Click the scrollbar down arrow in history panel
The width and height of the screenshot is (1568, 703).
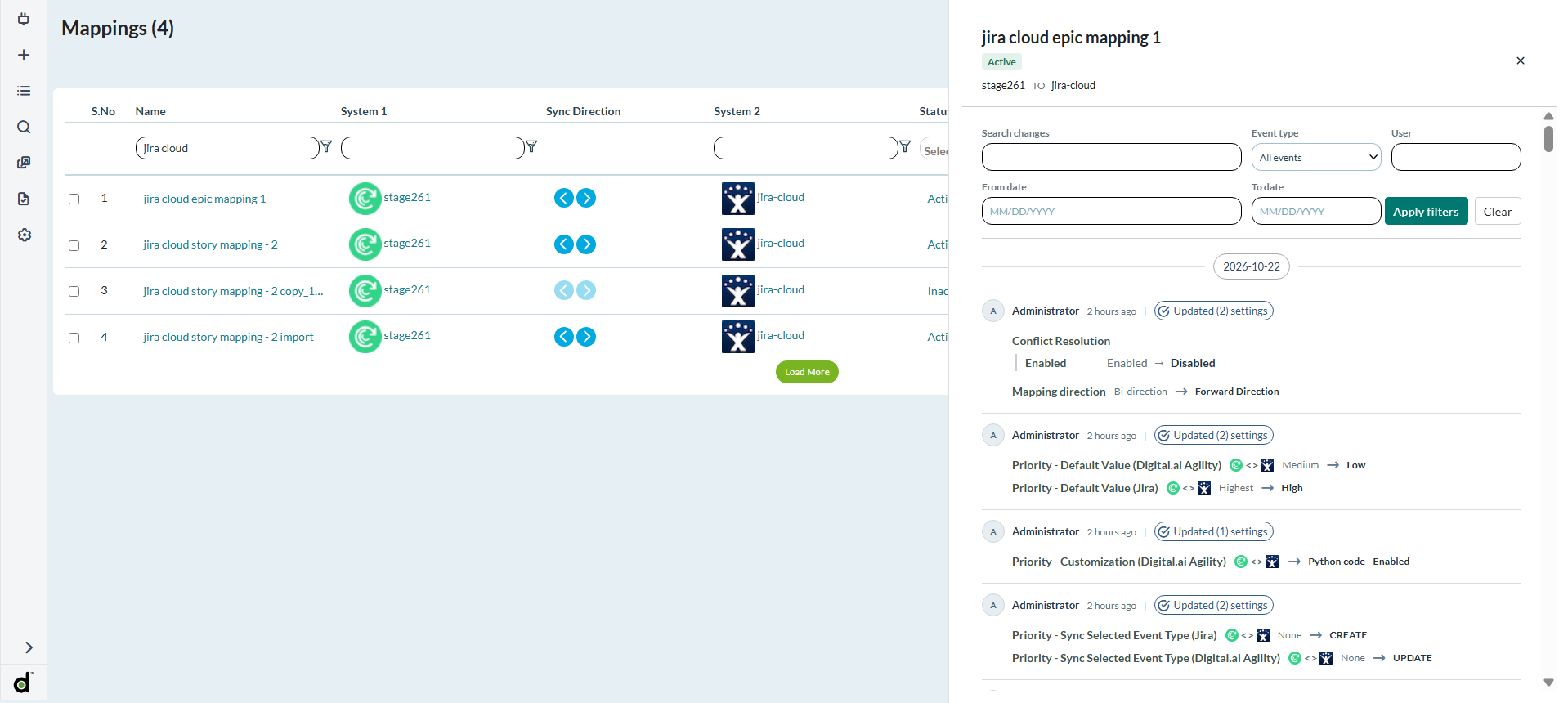click(x=1548, y=683)
